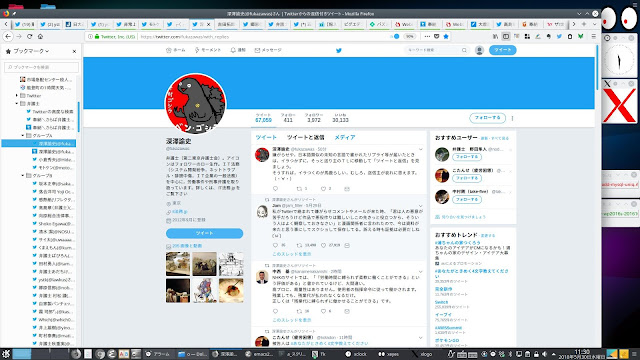640x360 pixels.
Task: Open direct message icon on first tweet
Action: pos(347,189)
